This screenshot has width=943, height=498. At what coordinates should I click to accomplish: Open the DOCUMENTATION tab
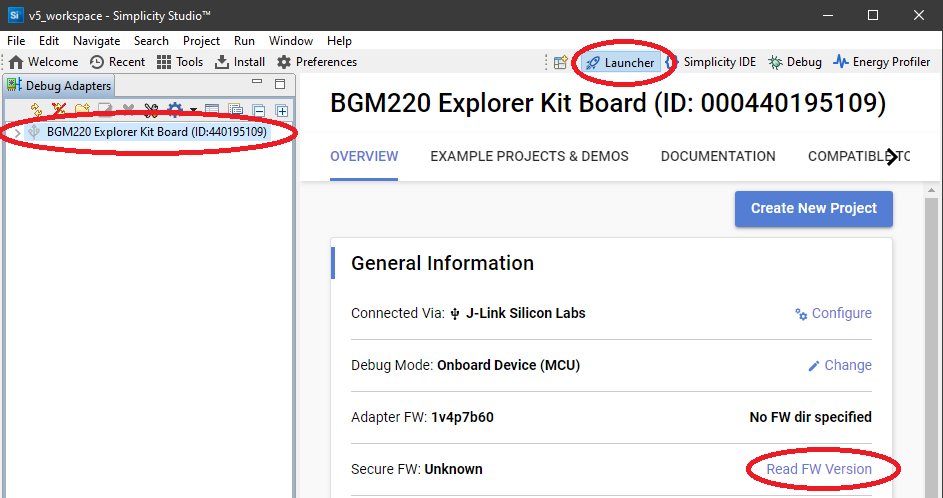[718, 156]
